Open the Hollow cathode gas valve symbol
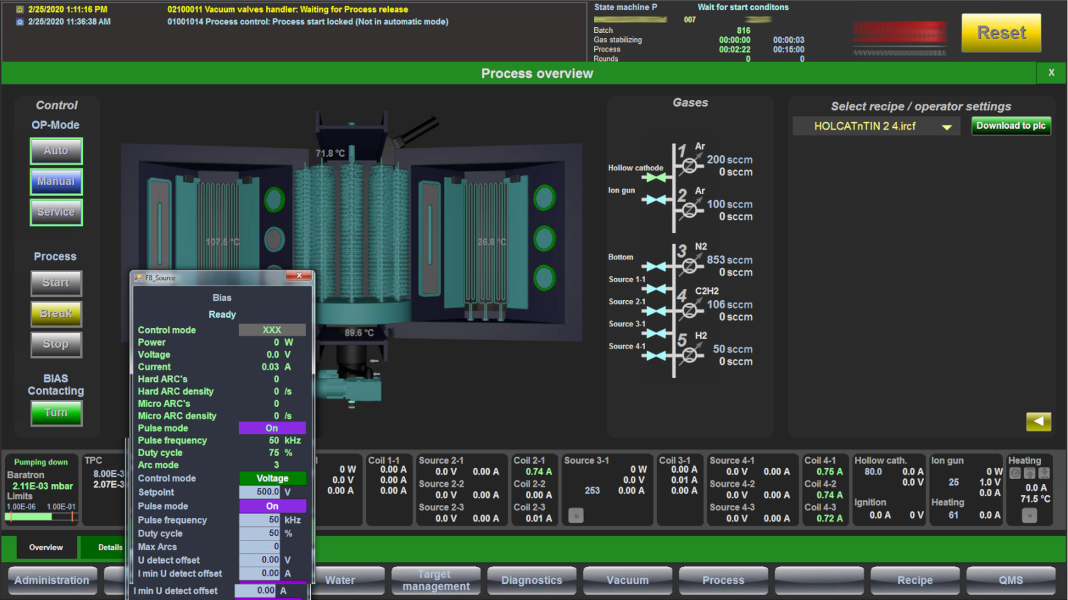 coord(654,177)
